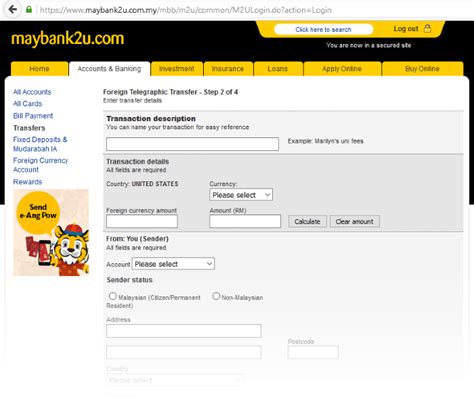The width and height of the screenshot is (474, 402).
Task: Open the Send e-Ang Pow tiger banner
Action: (x=51, y=232)
